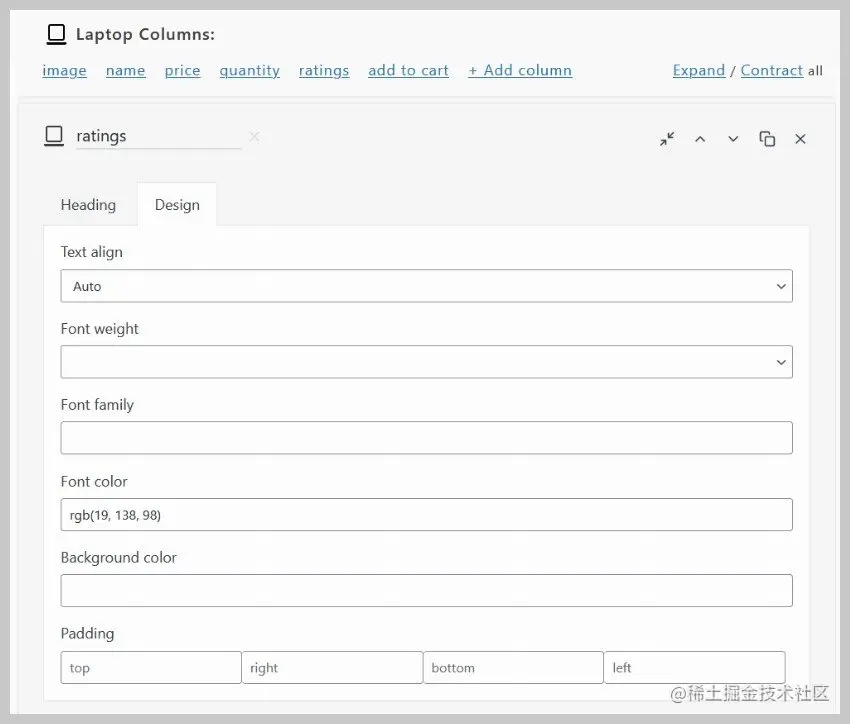Viewport: 850px width, 724px height.
Task: Open the Text align dropdown
Action: pos(426,286)
